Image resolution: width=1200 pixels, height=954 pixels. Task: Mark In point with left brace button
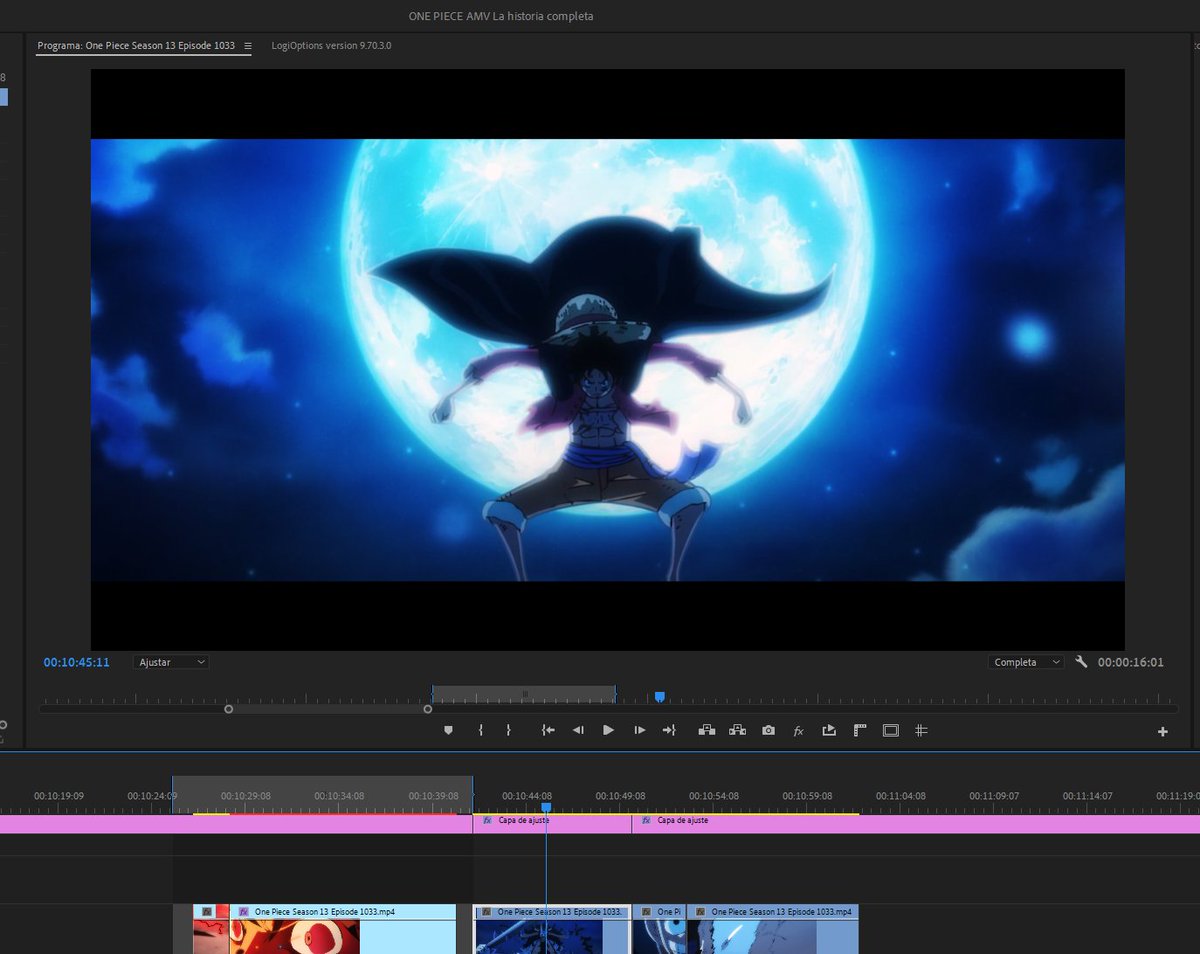[x=481, y=731]
